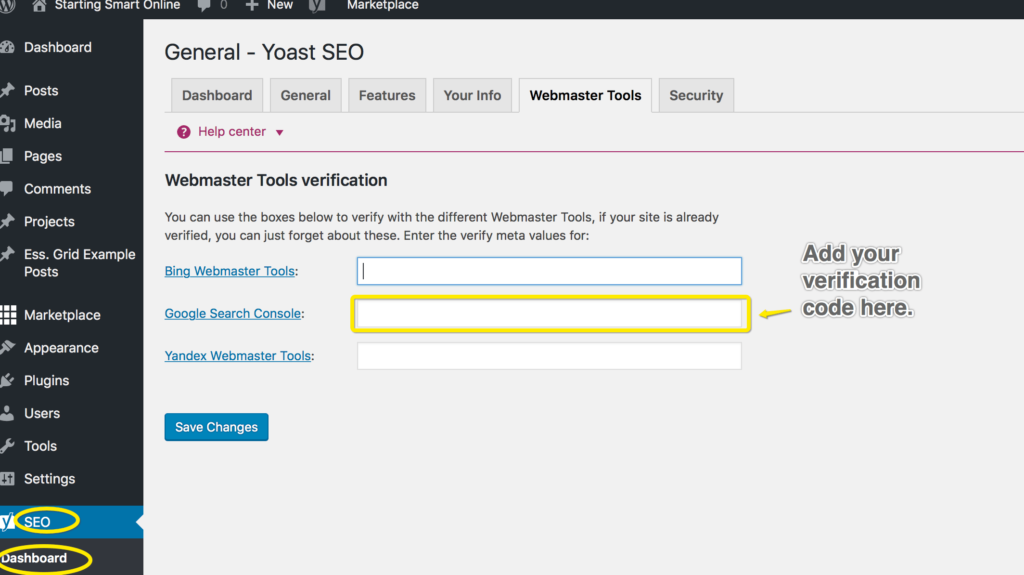Click the Pages icon in sidebar
This screenshot has width=1024, height=575.
7,156
